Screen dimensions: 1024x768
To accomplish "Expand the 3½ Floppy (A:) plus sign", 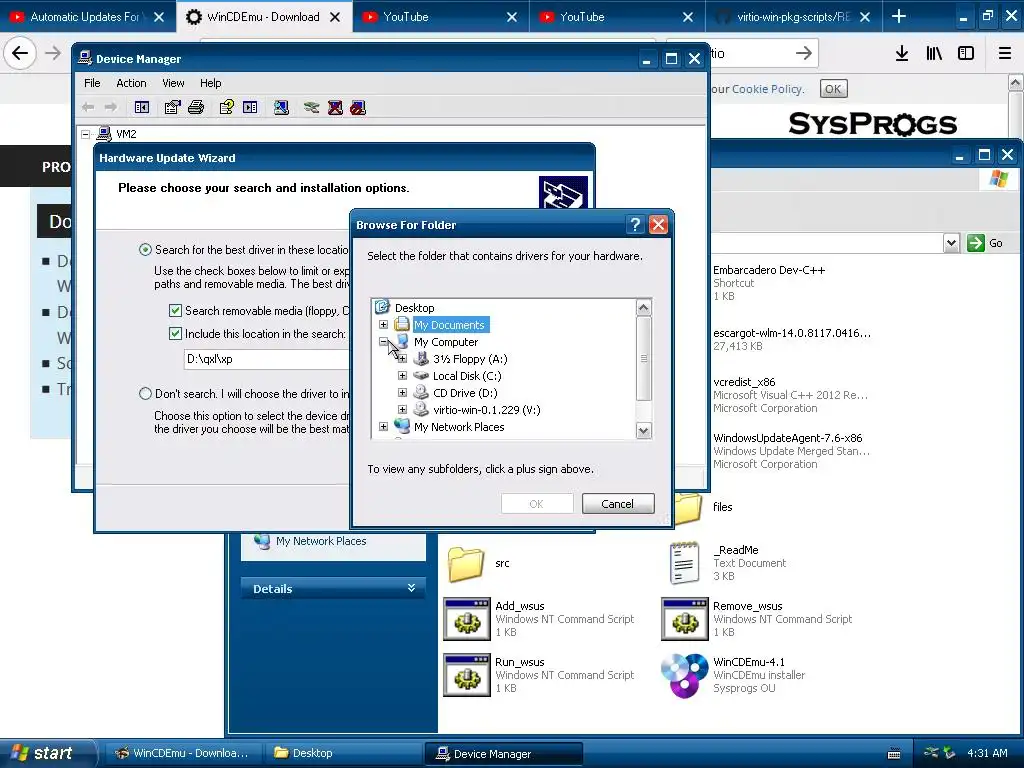I will tap(402, 359).
